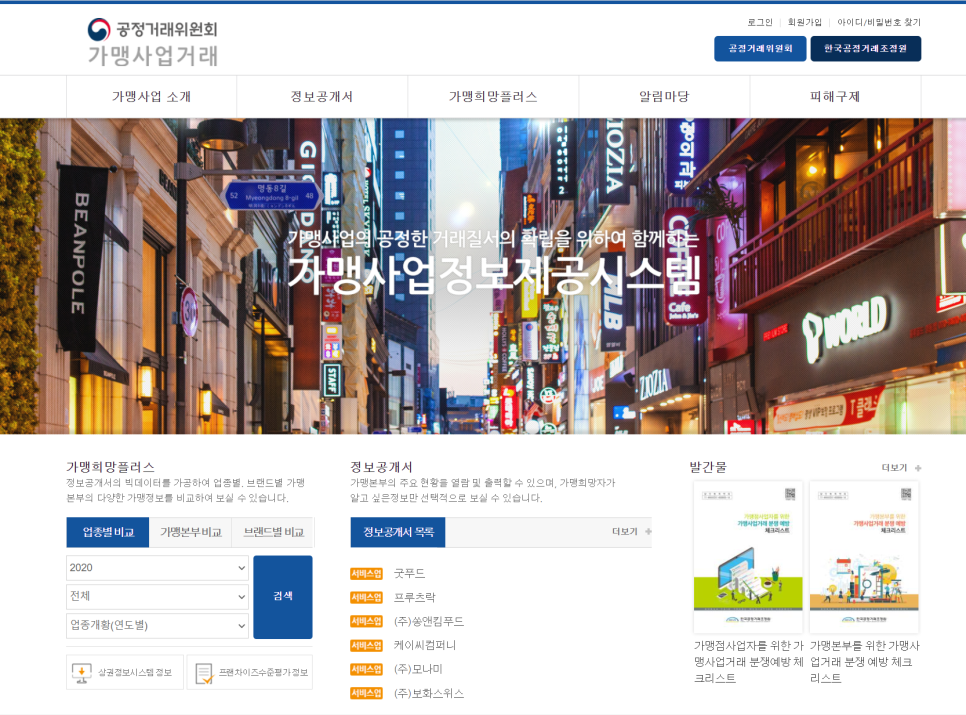Click the 서비스업 badge next to (주)보화스위스
Viewport: 966px width, 715px height.
(367, 693)
